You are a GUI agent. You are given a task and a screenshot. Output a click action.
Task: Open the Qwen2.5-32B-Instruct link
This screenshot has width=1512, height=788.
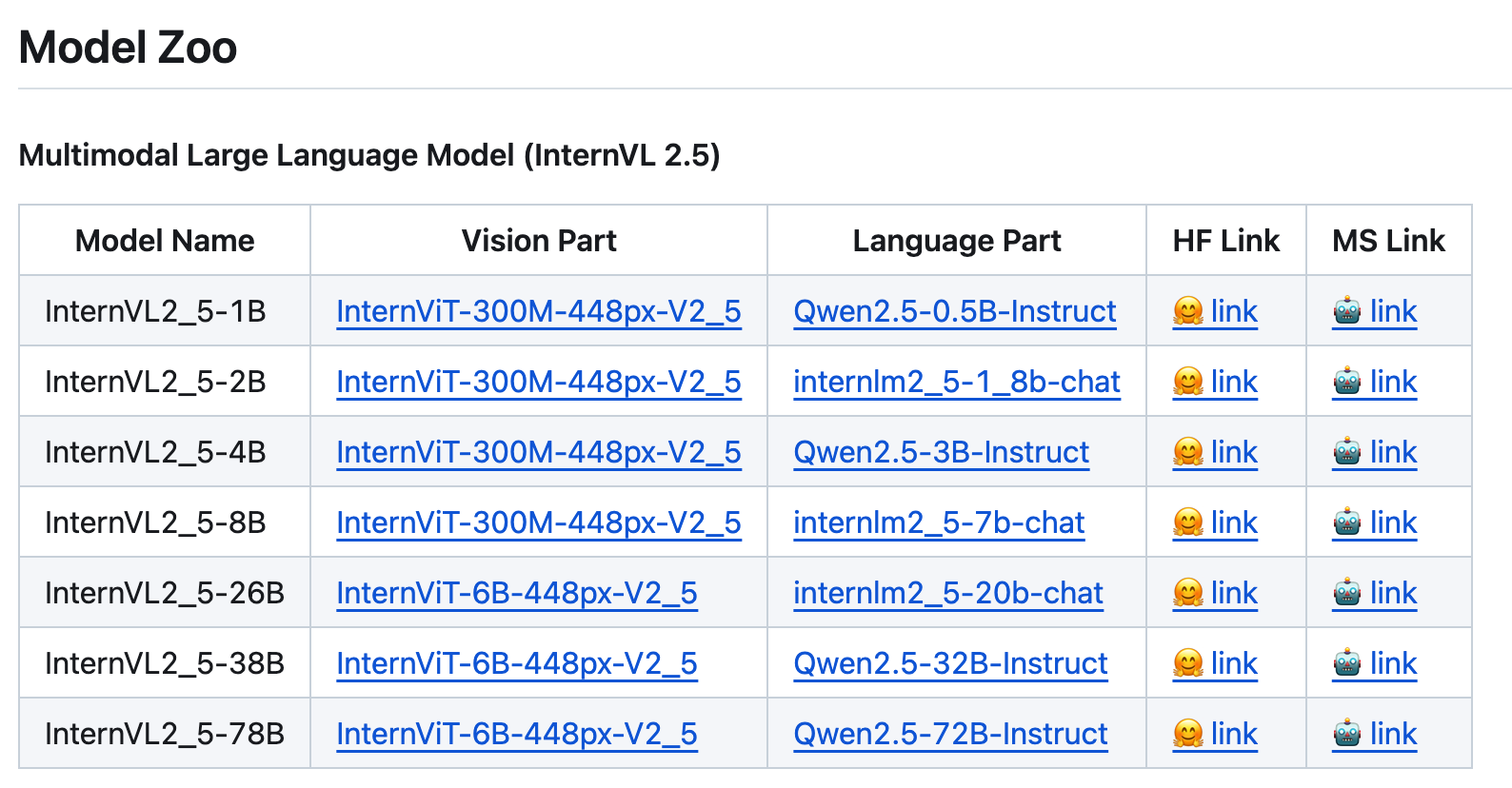[950, 663]
